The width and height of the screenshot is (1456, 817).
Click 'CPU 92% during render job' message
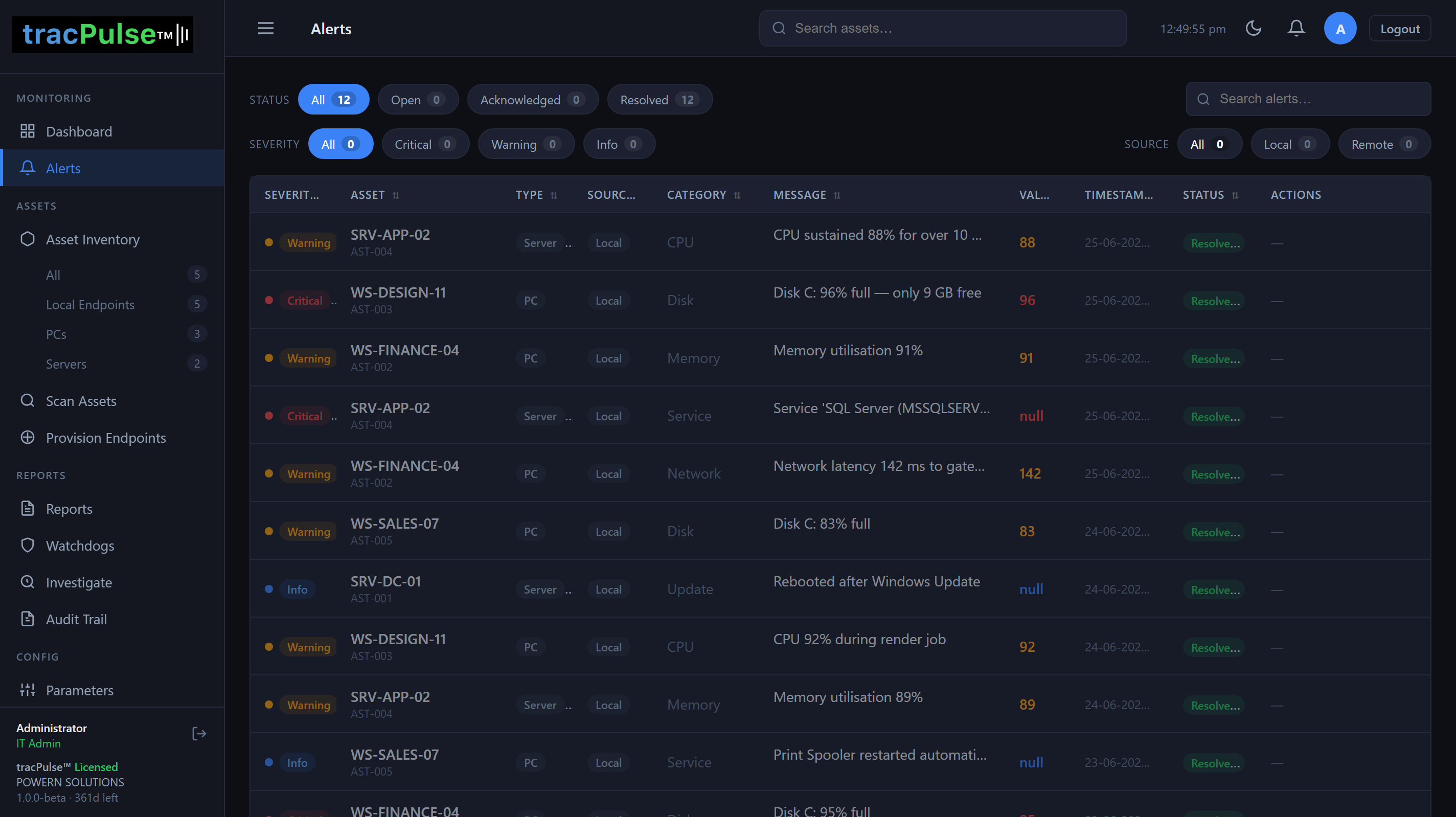click(859, 639)
